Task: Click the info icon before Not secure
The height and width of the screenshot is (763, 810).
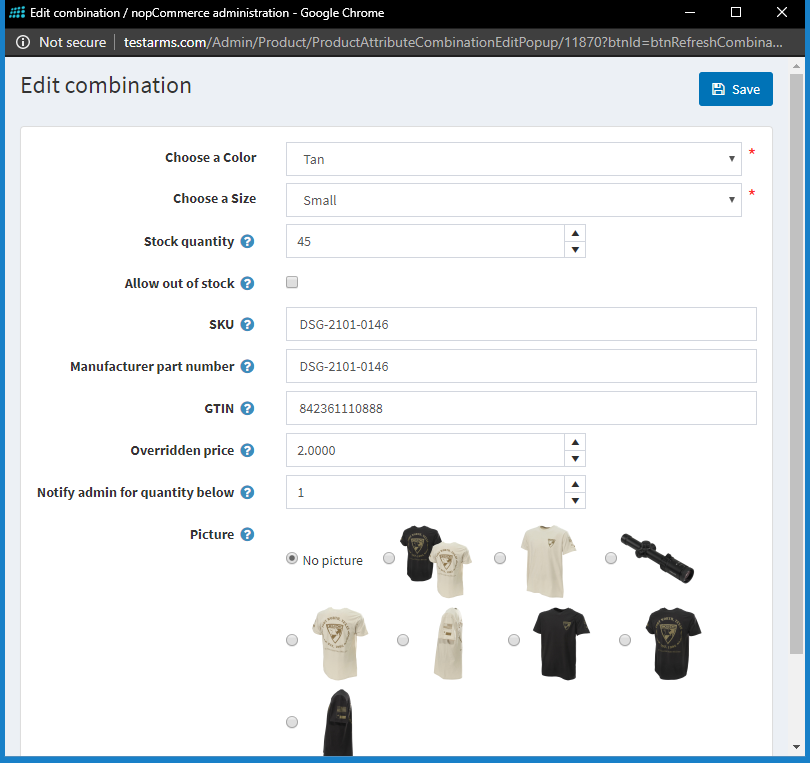Action: click(x=22, y=42)
